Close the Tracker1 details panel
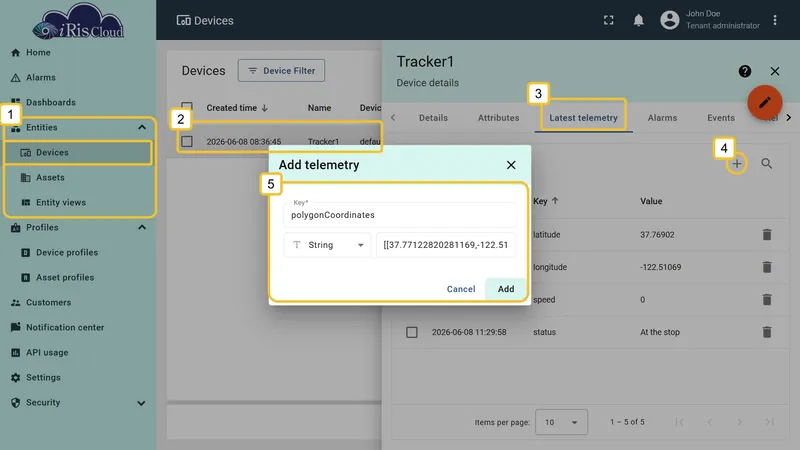This screenshot has height=450, width=800. pos(774,71)
